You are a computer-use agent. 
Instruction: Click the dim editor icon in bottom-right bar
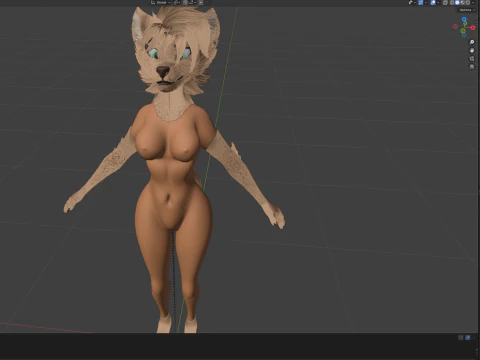[461, 338]
